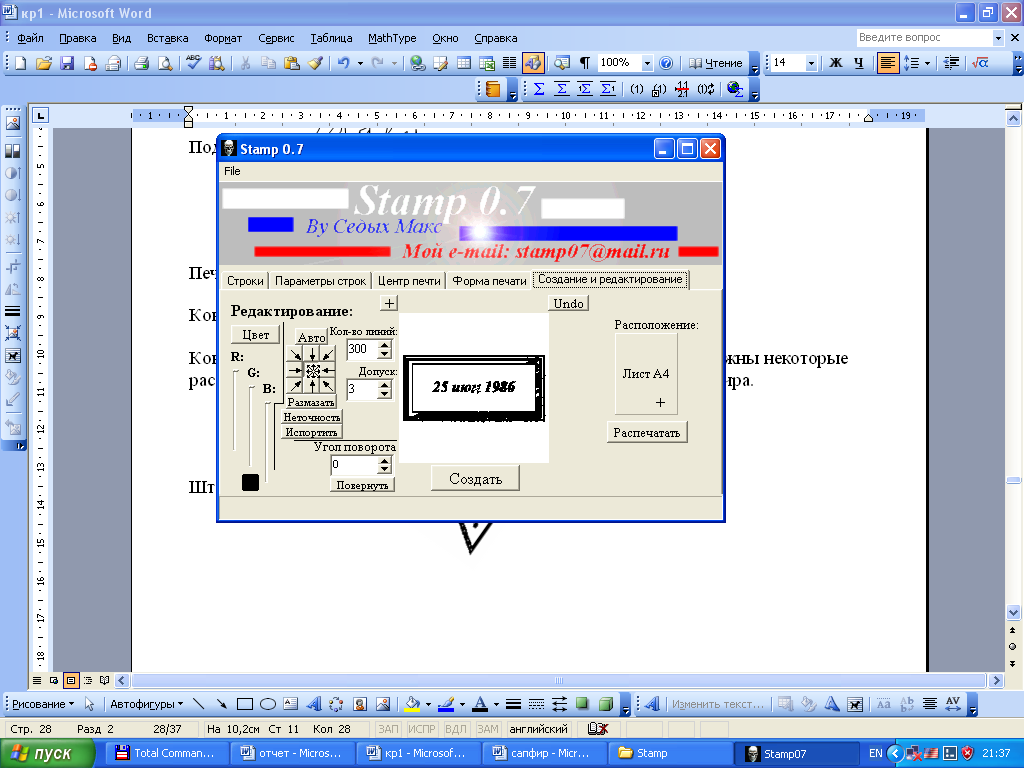Click the Цвет button in Stamp

[255, 334]
